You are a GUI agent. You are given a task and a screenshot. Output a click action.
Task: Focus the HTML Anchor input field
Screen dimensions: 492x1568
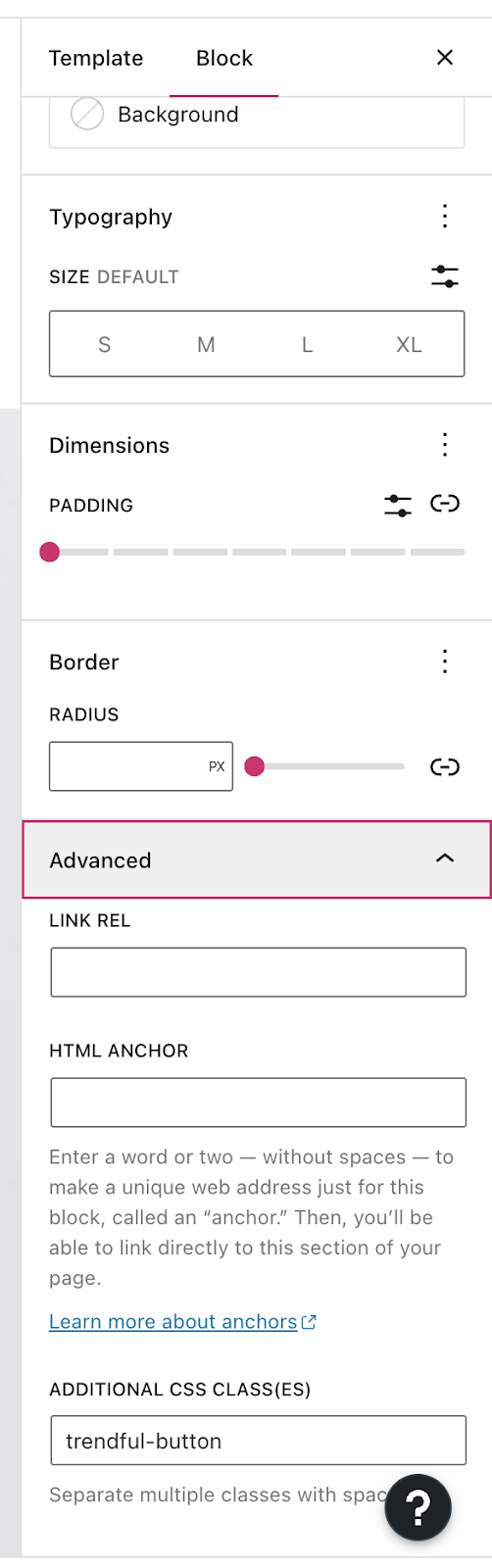(258, 1102)
